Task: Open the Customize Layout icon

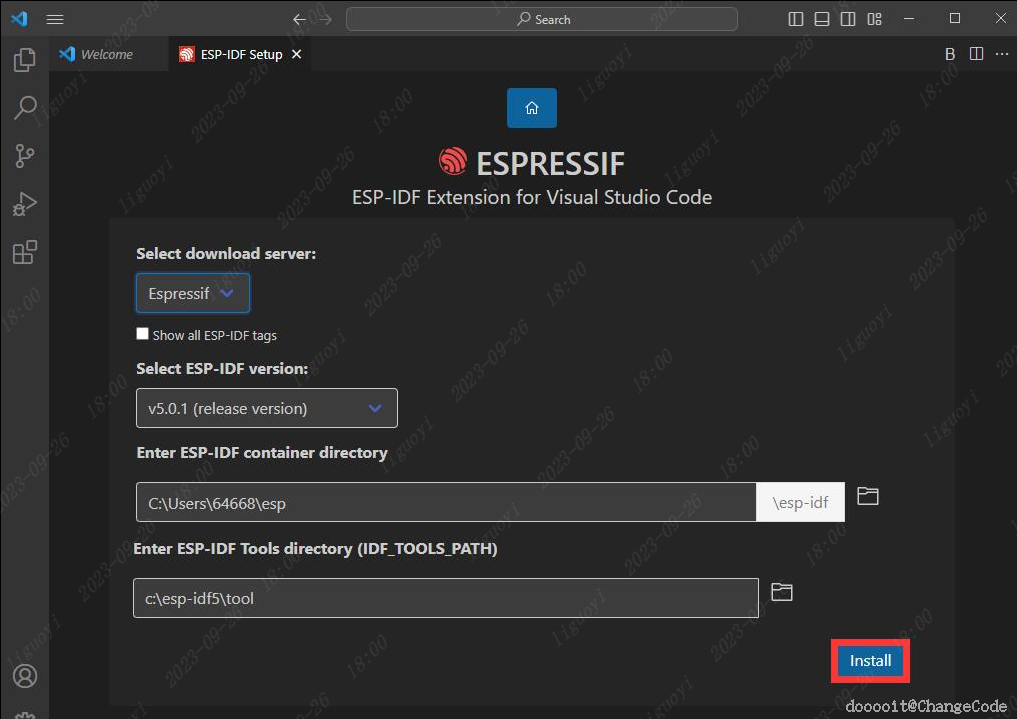Action: coord(874,19)
